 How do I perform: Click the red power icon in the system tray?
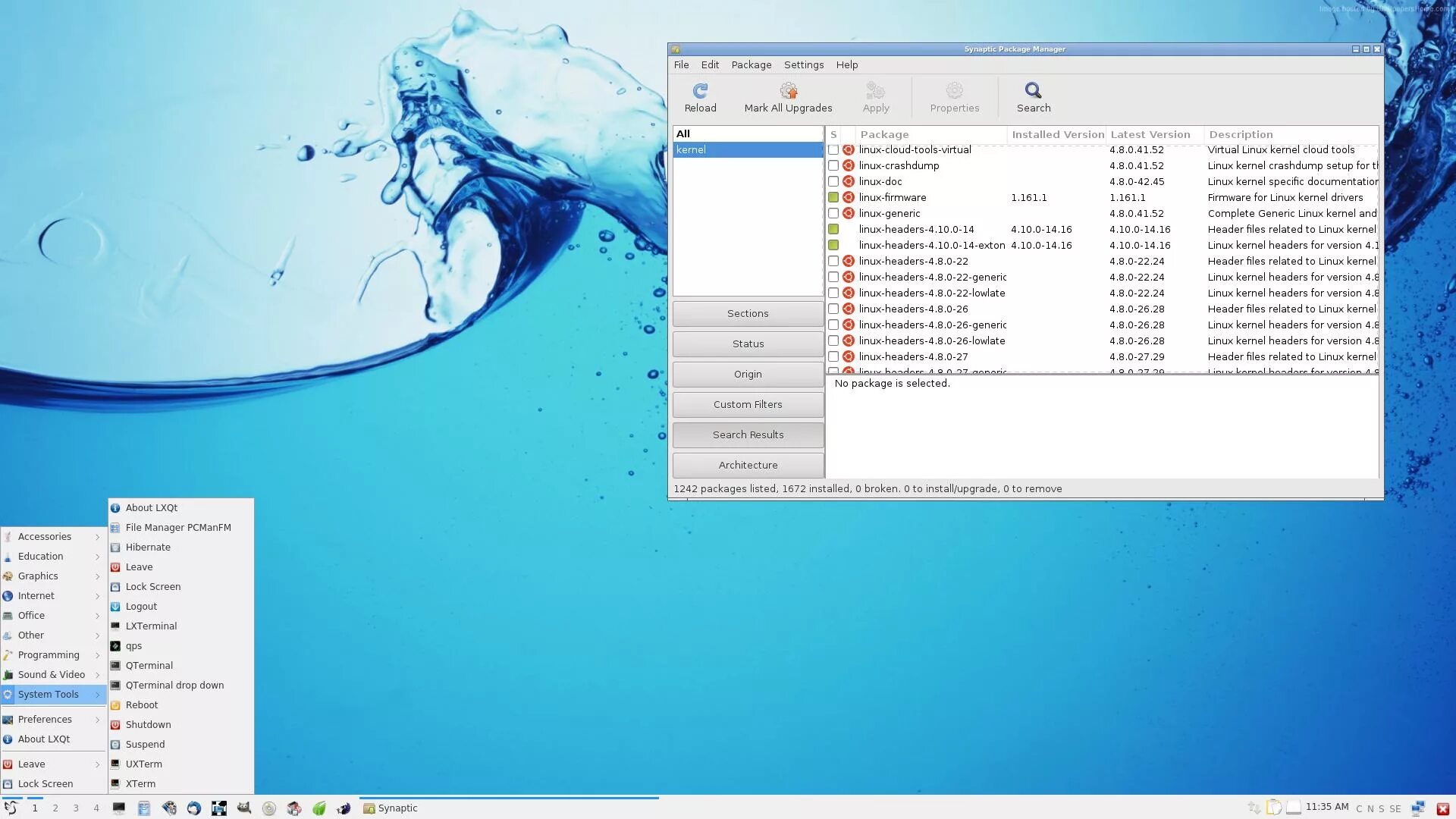(x=1442, y=809)
